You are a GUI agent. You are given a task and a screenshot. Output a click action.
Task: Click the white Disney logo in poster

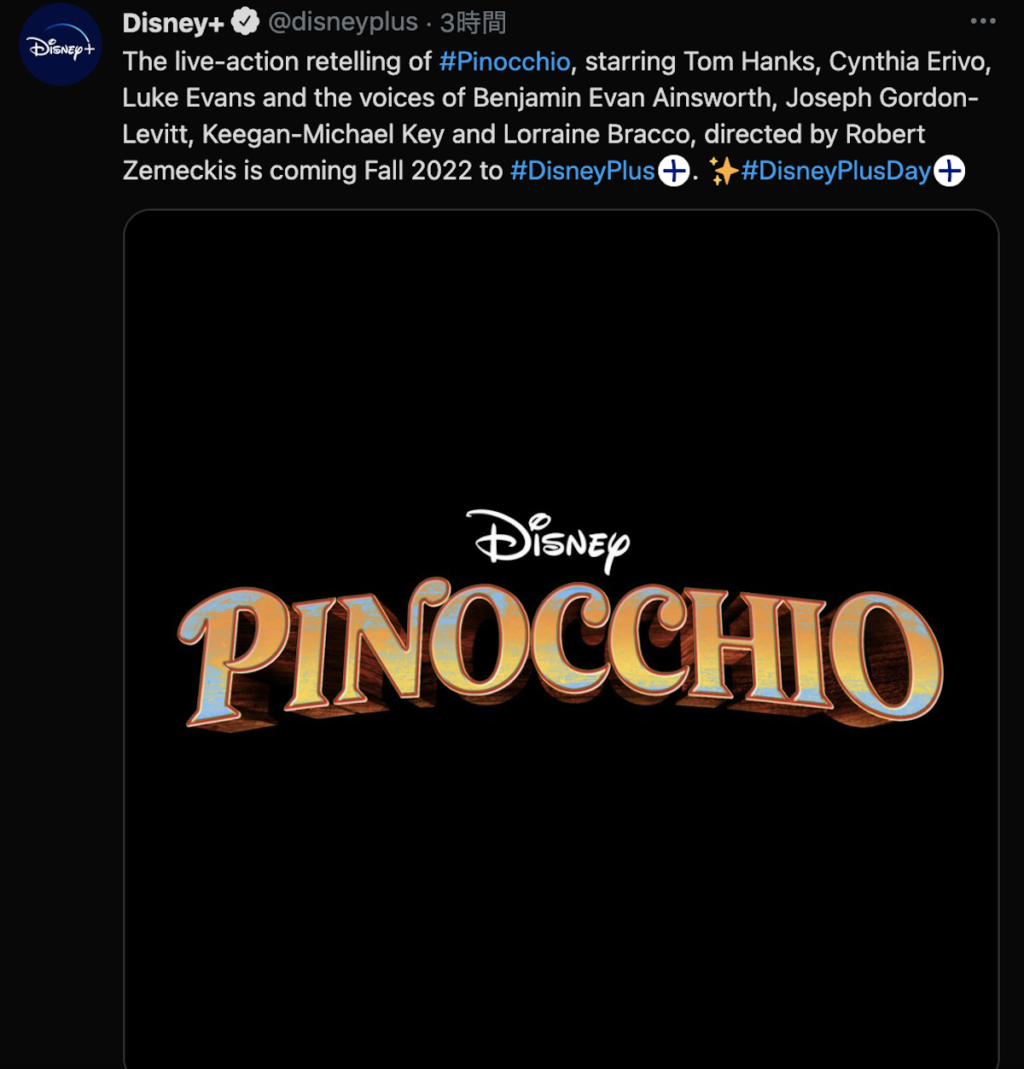[549, 540]
